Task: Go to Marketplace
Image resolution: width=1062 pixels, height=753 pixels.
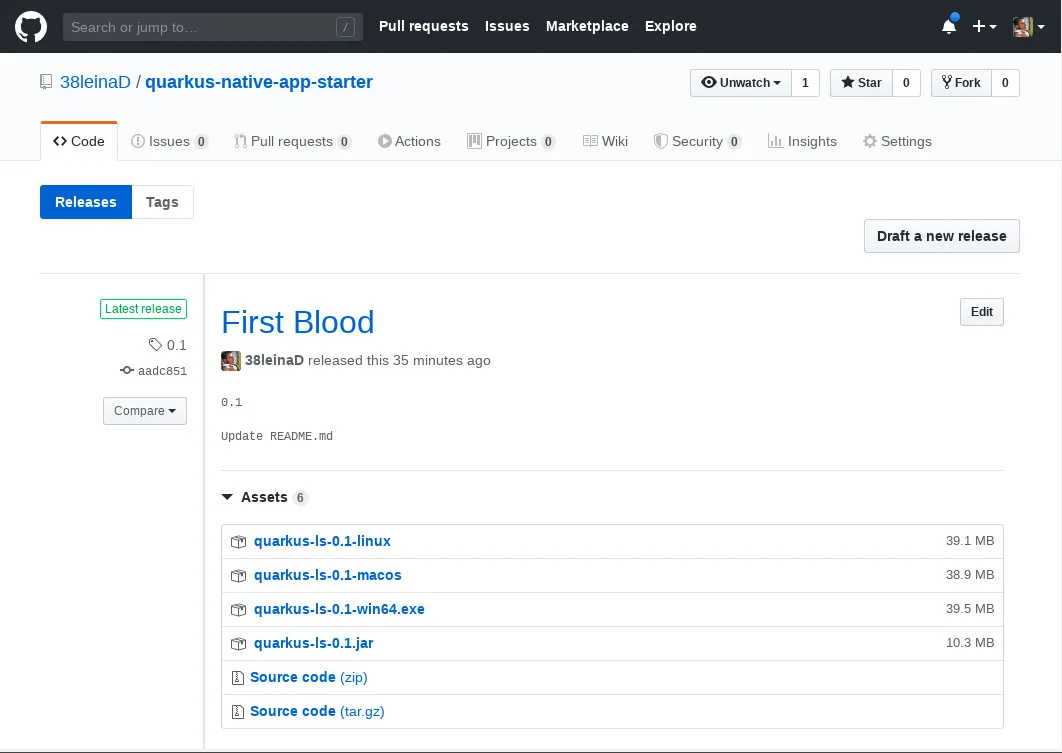Action: (587, 26)
